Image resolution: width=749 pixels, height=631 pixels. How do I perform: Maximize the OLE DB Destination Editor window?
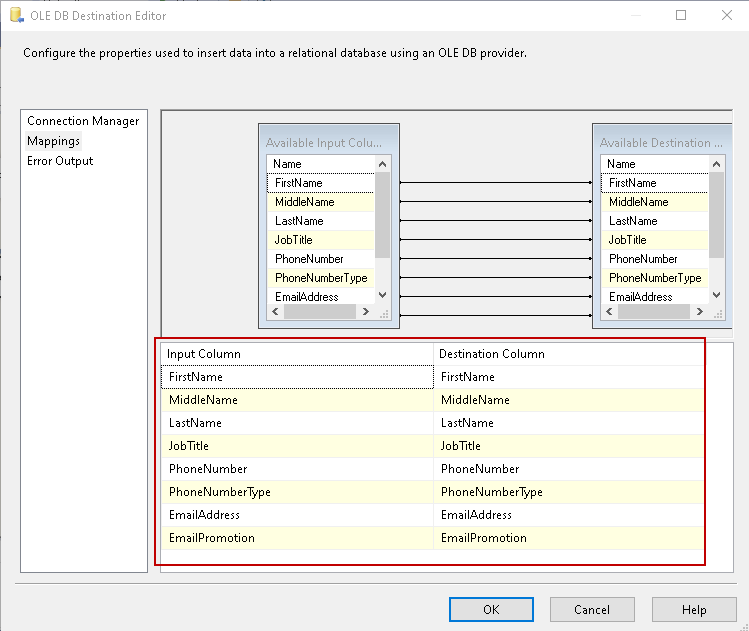[681, 16]
